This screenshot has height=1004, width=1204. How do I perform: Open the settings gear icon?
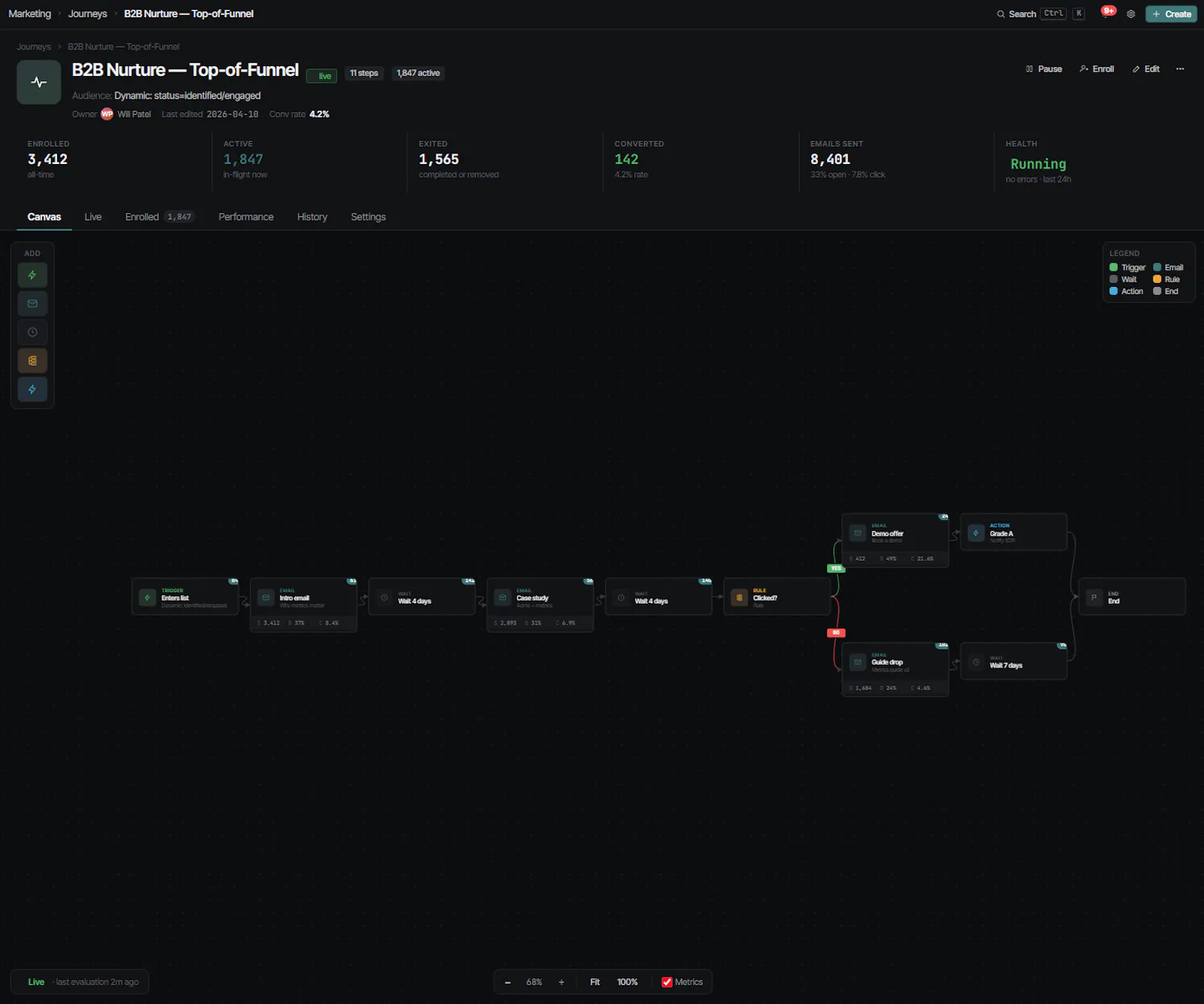[x=1131, y=14]
